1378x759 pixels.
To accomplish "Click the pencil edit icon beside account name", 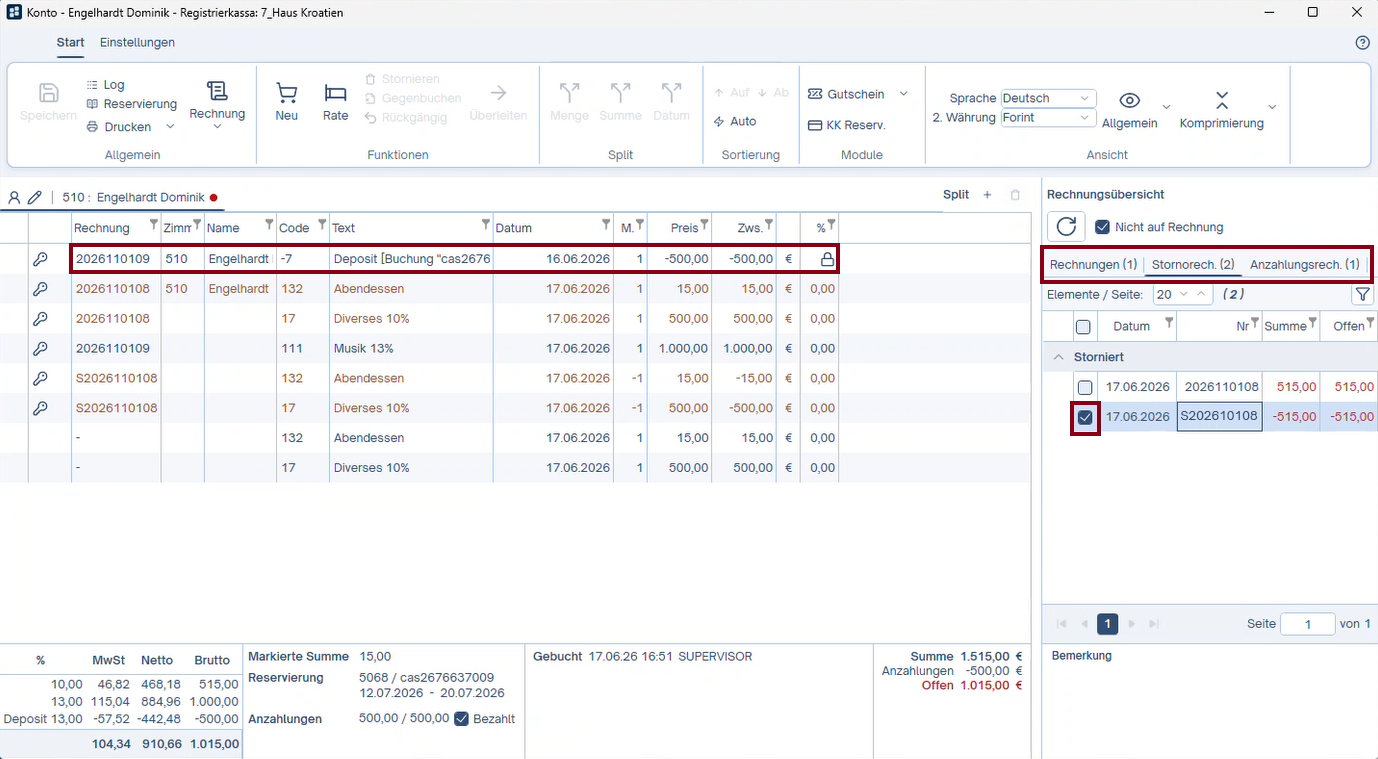I will pyautogui.click(x=34, y=197).
